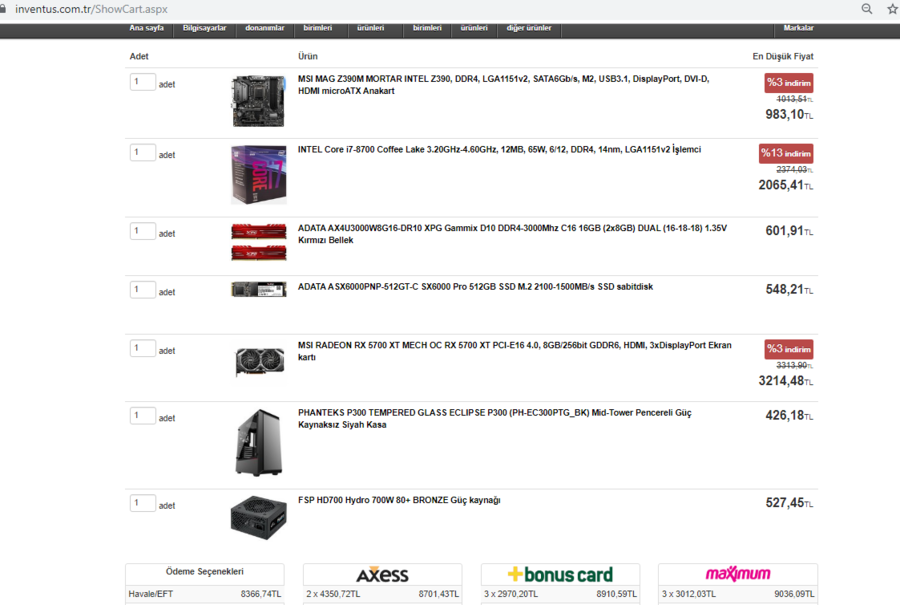Click price 983,10 TL
This screenshot has width=900, height=605.
coord(789,114)
